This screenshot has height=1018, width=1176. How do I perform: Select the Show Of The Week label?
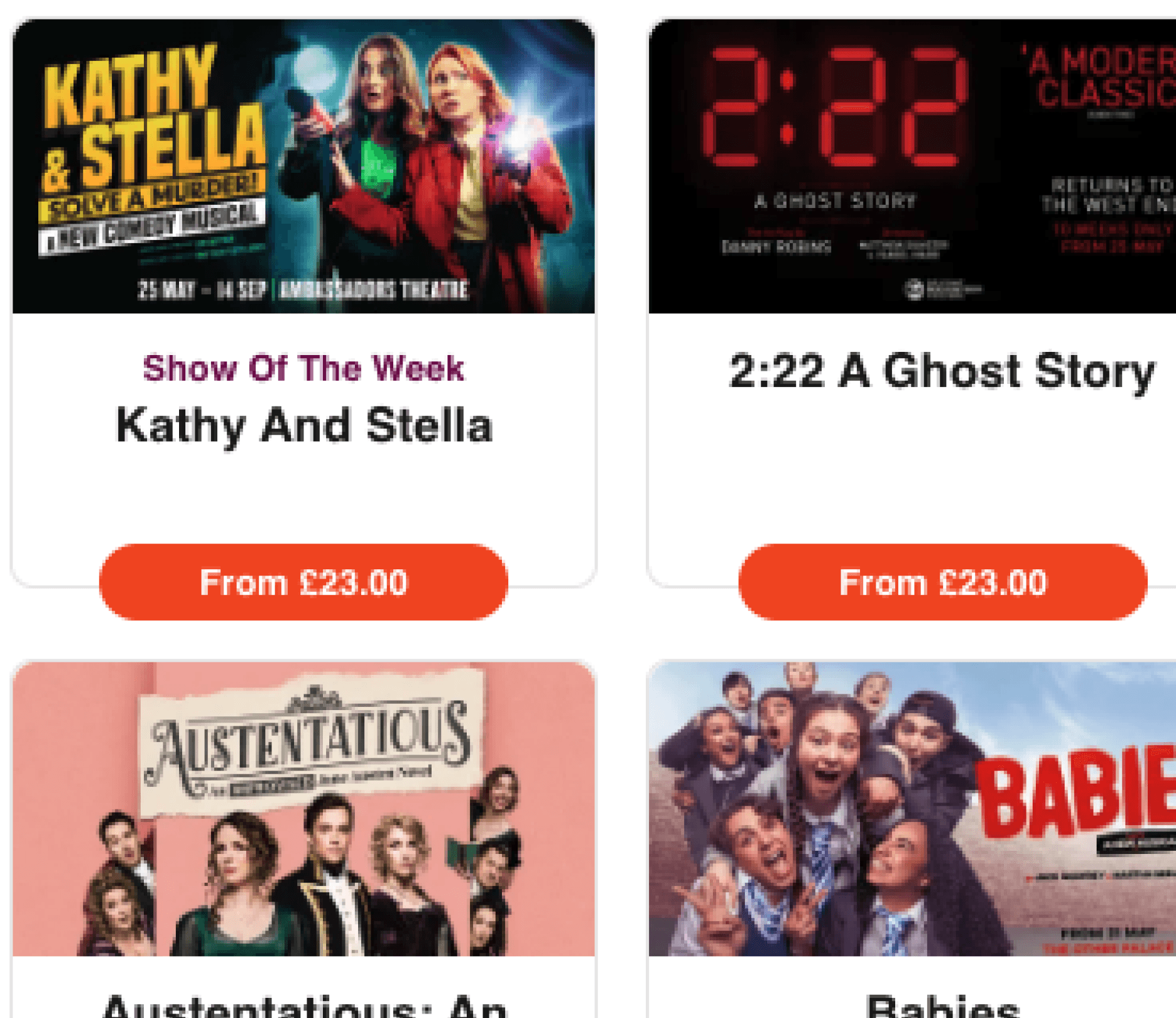pos(303,368)
